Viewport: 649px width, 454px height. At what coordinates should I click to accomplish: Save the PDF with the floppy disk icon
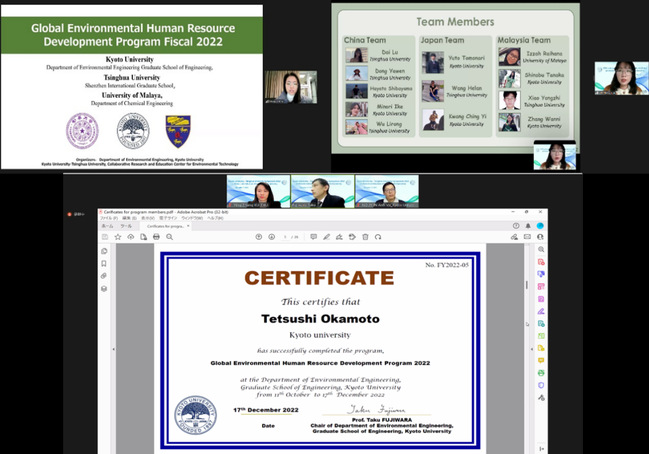105,237
